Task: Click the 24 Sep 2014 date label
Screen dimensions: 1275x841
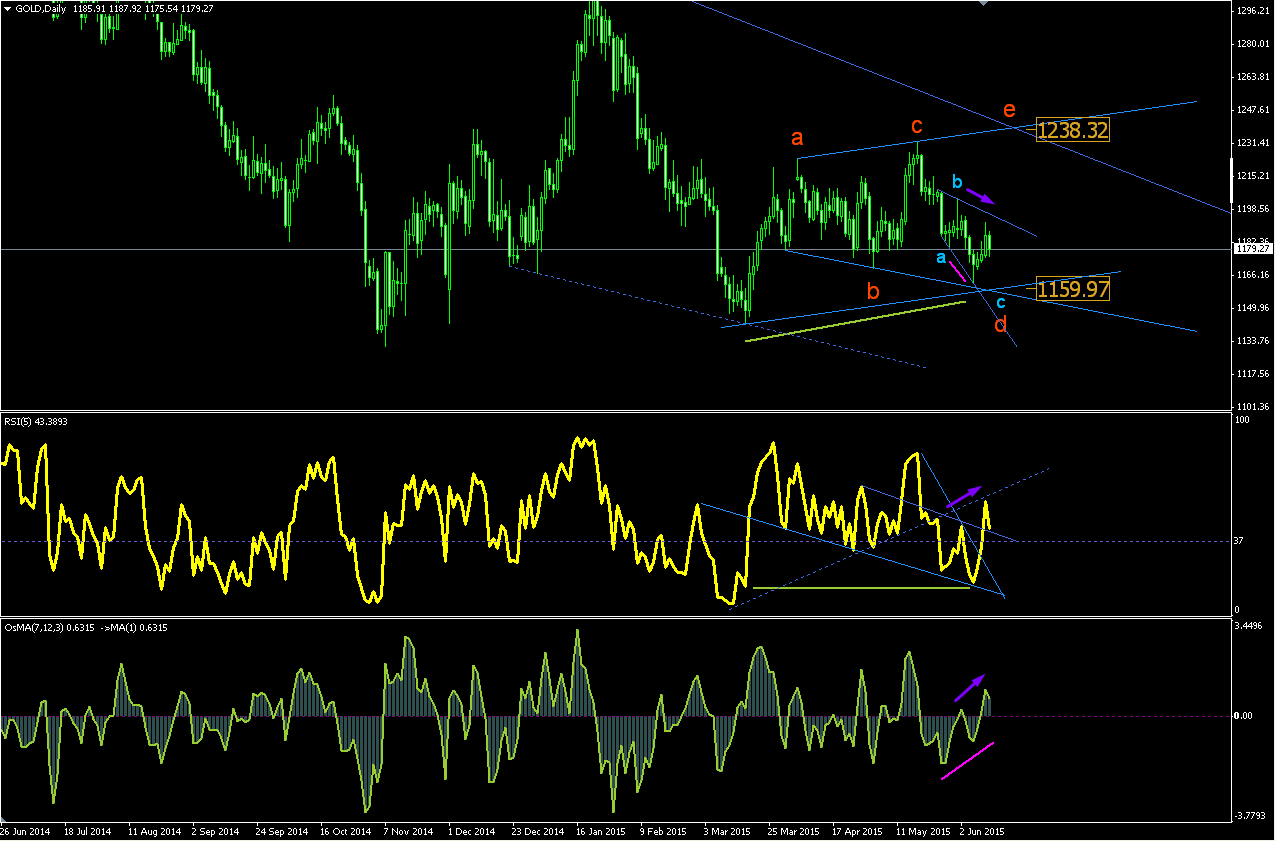Action: [280, 832]
